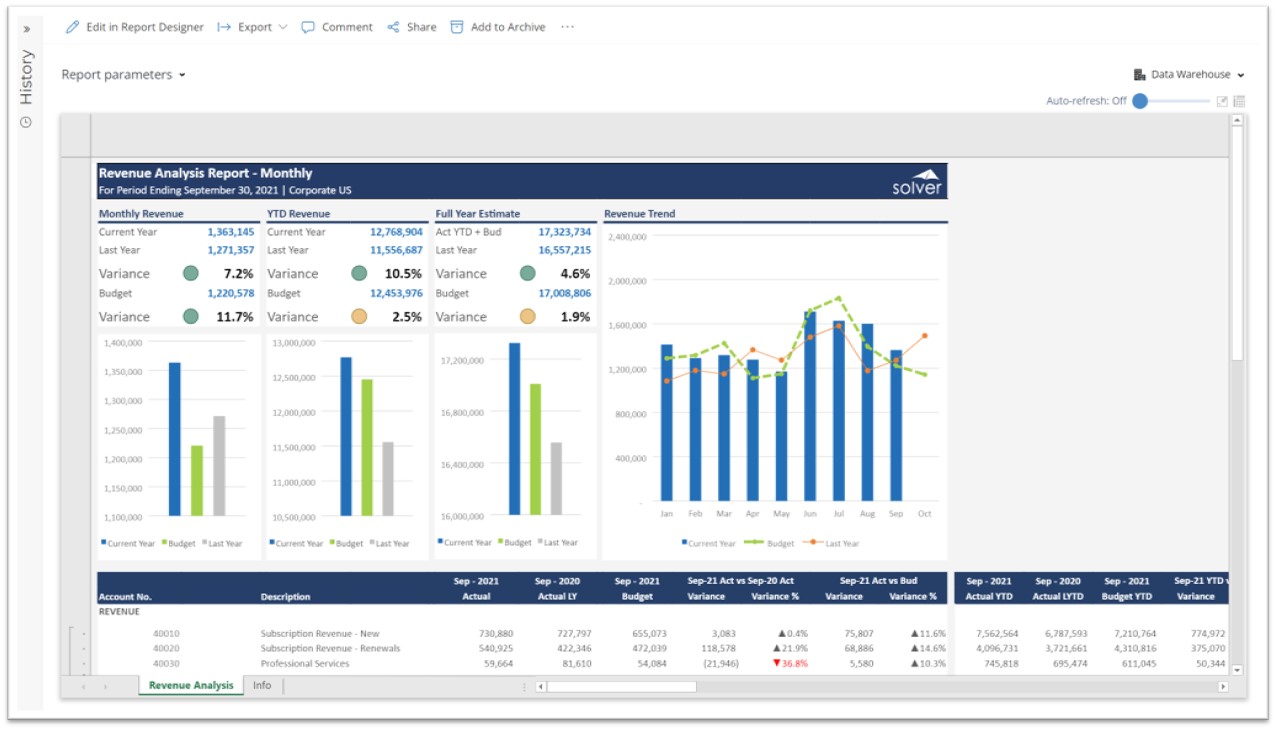Screen dimensions: 1276x730
Task: Open the more options ellipsis menu
Action: 567,27
